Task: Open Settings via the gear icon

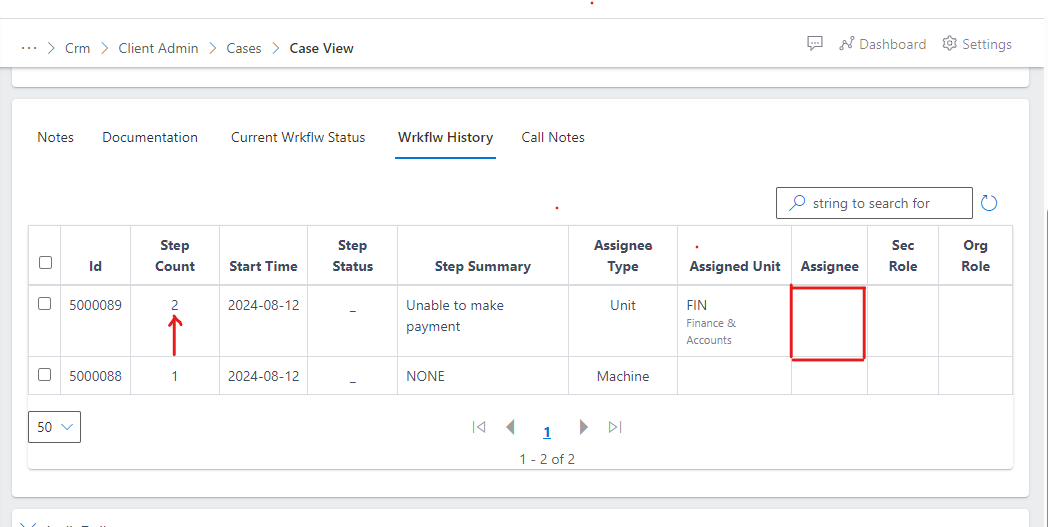Action: (x=950, y=44)
